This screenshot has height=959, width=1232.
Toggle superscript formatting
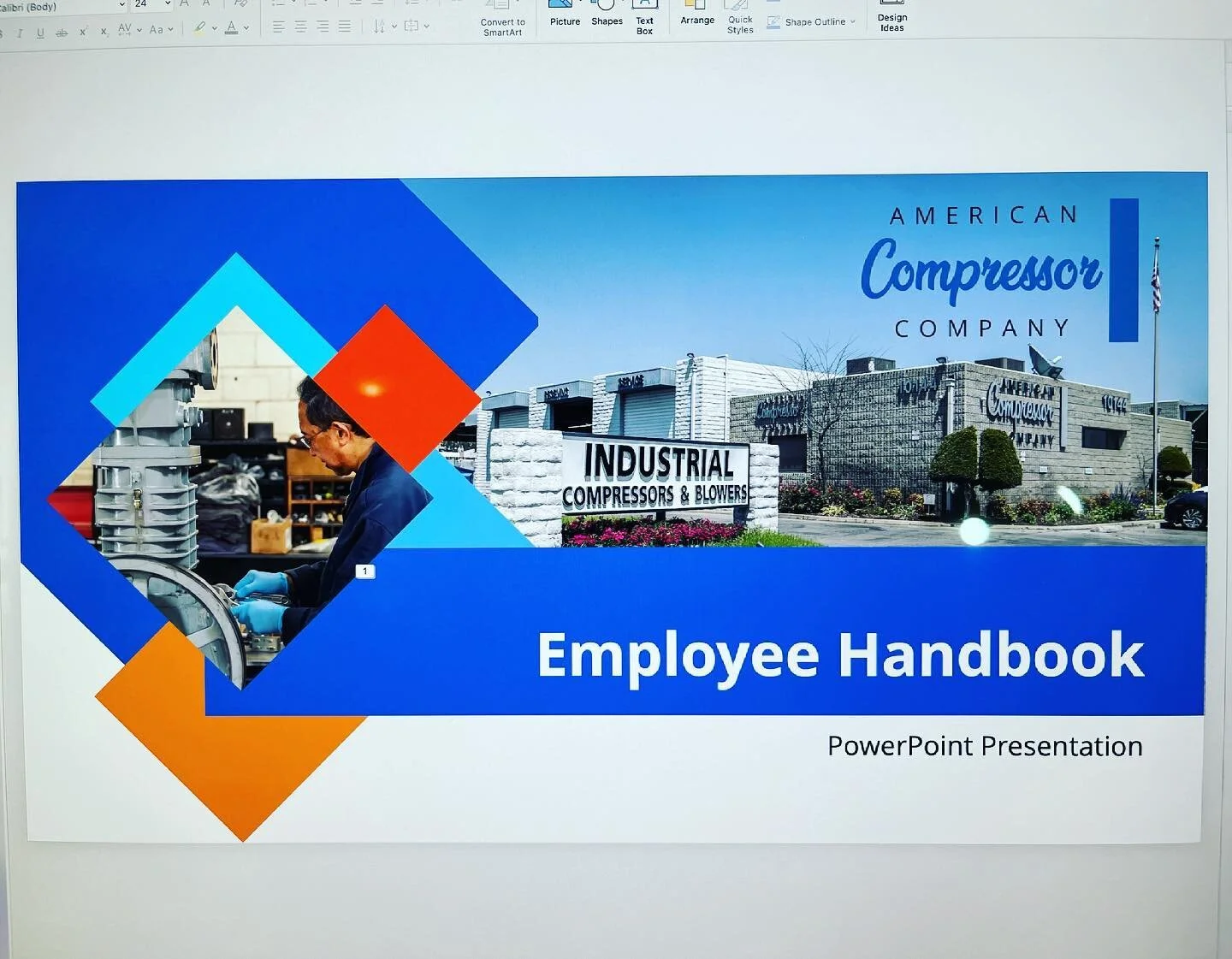(83, 32)
